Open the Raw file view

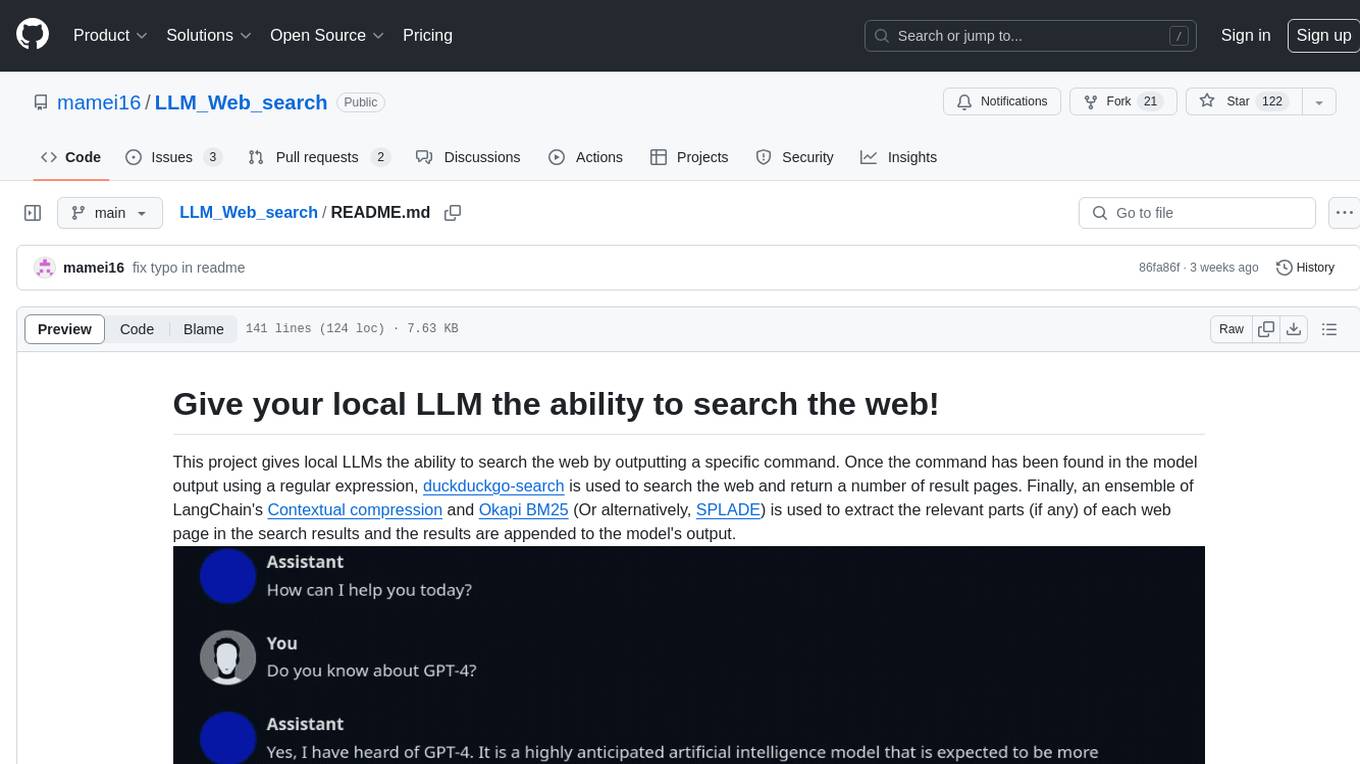click(1231, 329)
